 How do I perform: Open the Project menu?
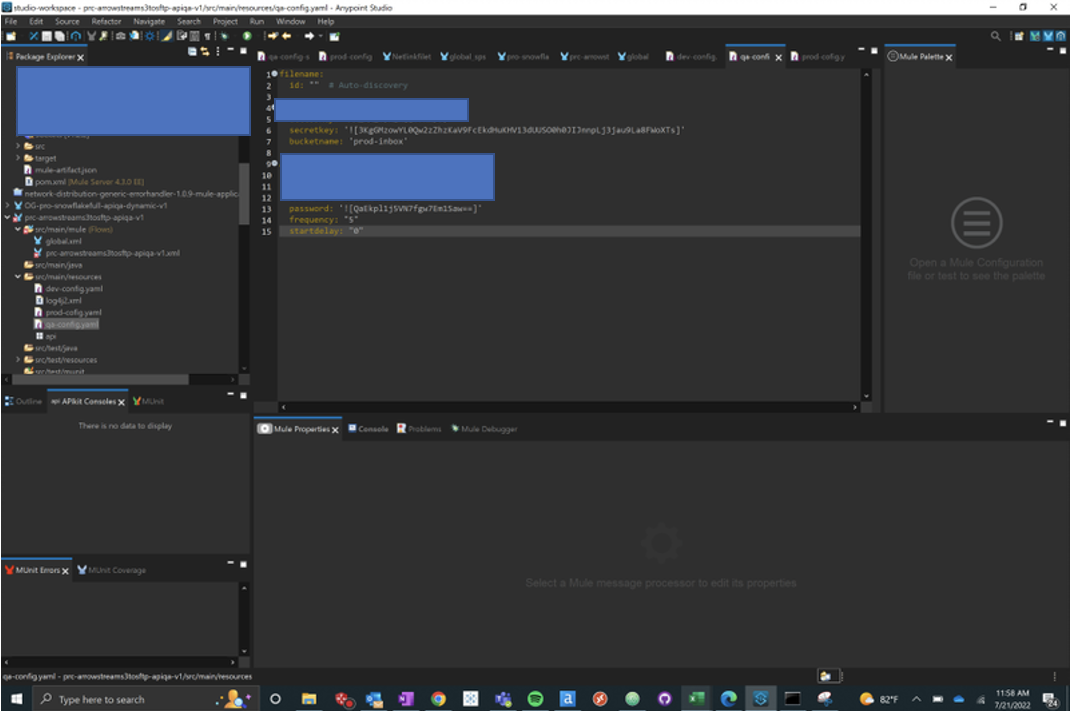click(225, 21)
